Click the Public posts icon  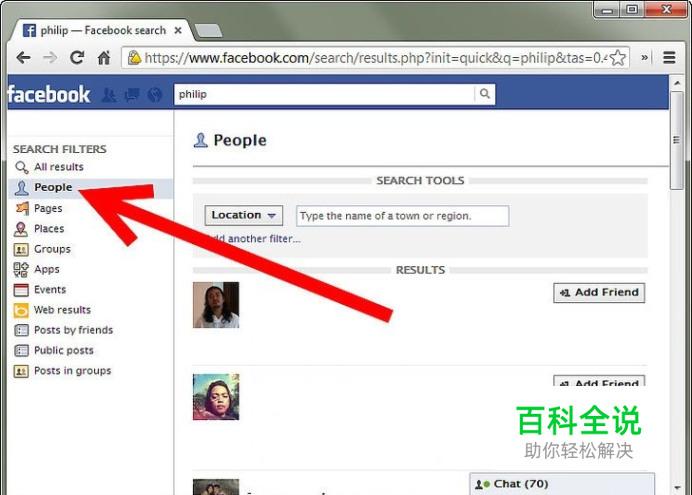(21, 350)
